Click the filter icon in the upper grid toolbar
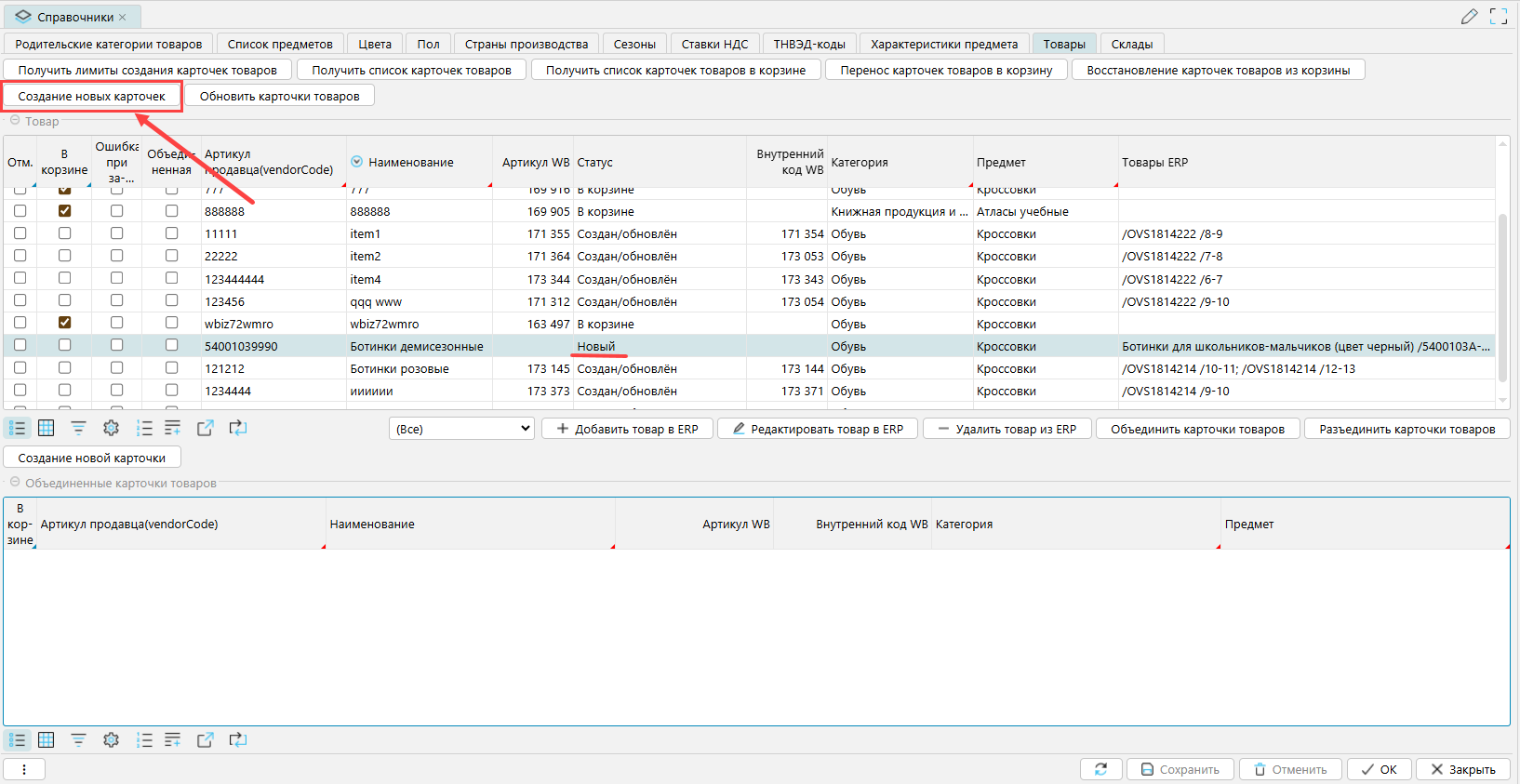Image resolution: width=1520 pixels, height=784 pixels. click(78, 428)
